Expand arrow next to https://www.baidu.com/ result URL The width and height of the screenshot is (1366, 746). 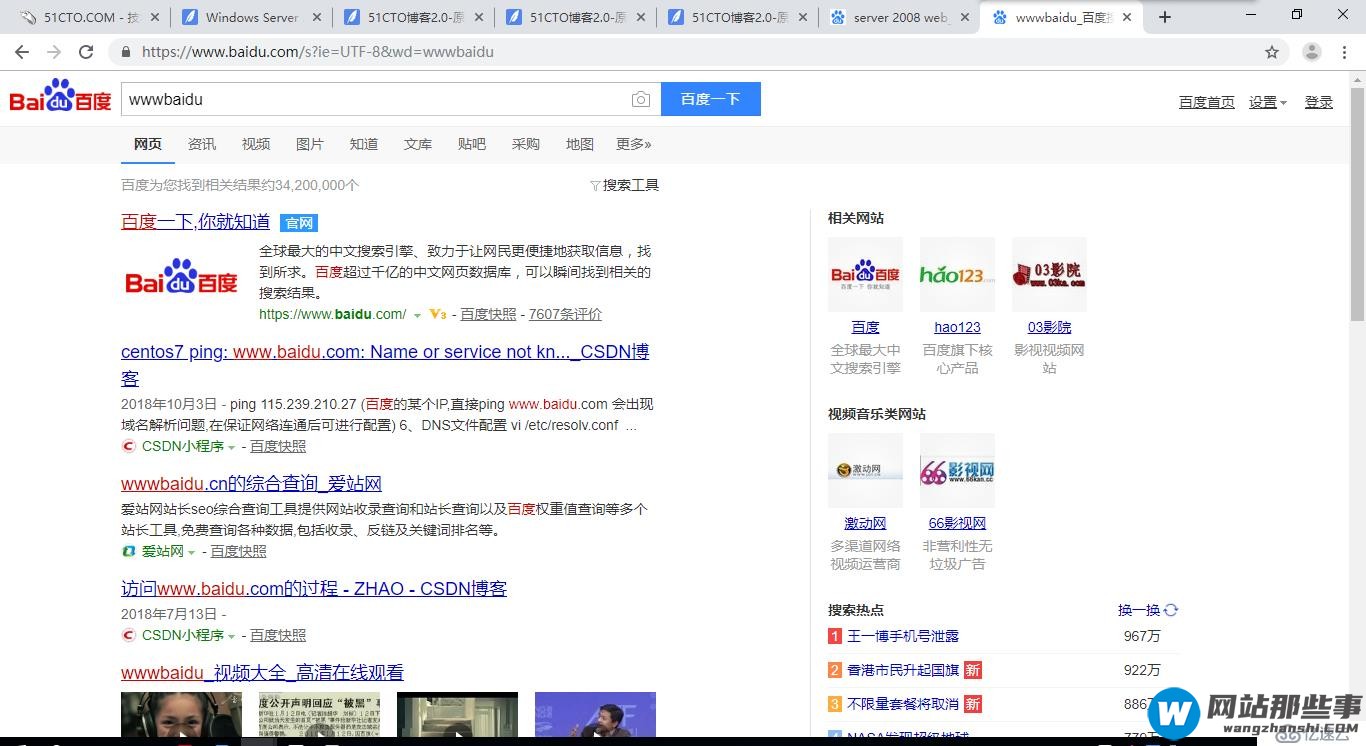[417, 315]
